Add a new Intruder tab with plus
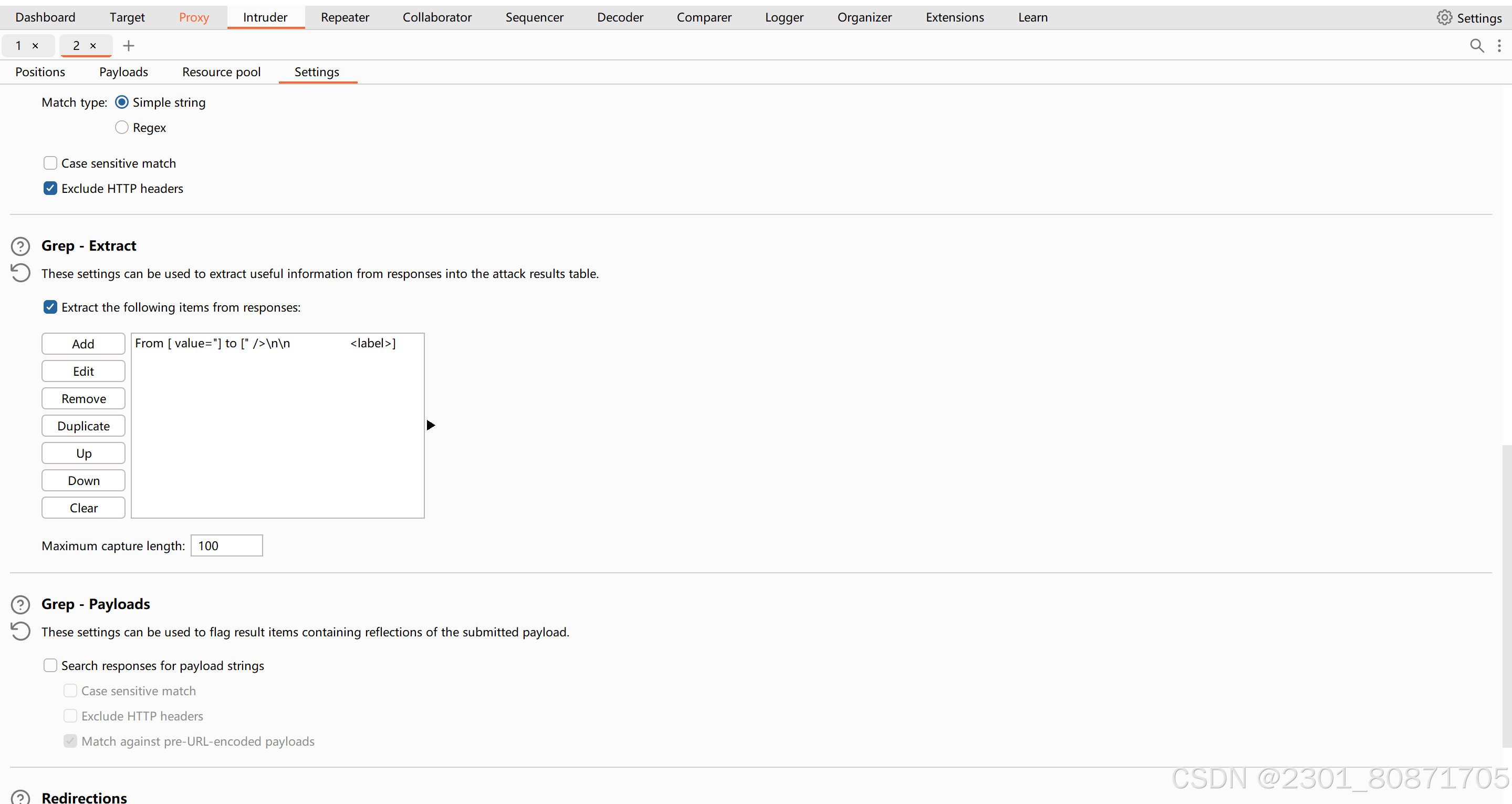This screenshot has height=804, width=1512. [129, 46]
